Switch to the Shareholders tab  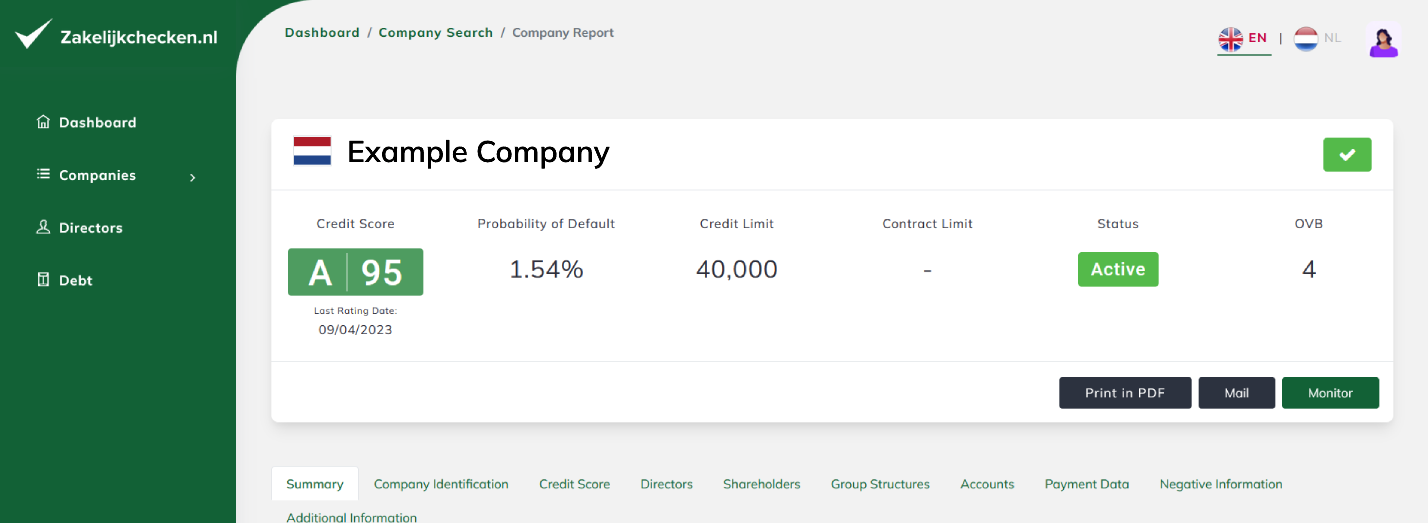click(762, 484)
